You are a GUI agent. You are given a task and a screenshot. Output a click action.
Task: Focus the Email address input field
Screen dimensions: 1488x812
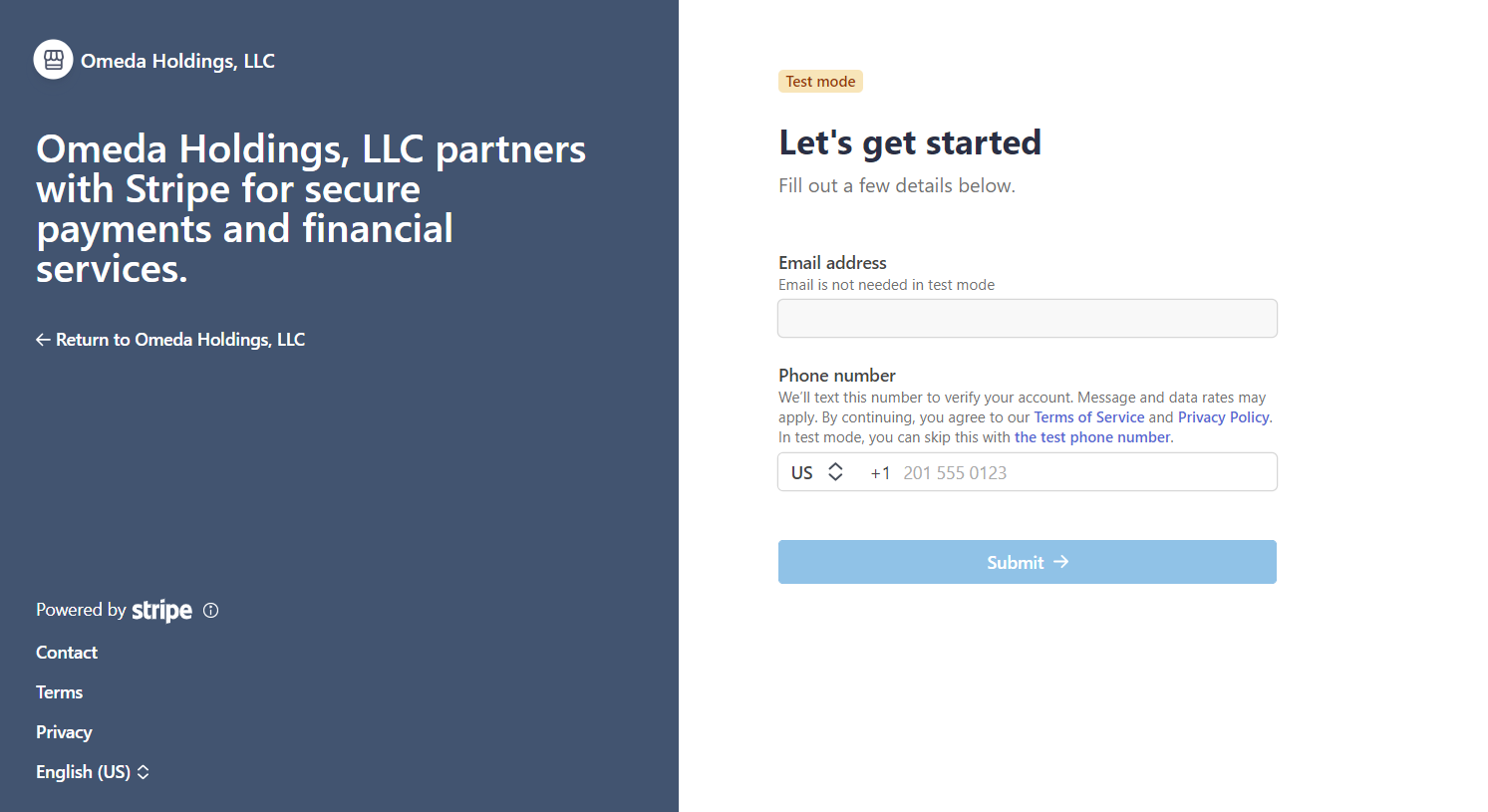1027,319
